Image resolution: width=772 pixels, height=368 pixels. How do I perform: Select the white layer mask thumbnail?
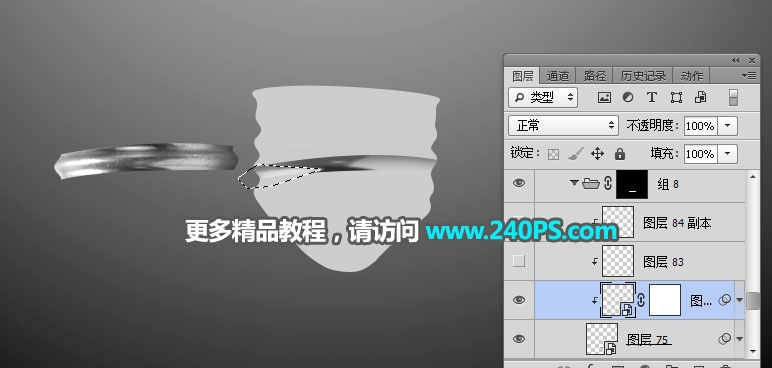pyautogui.click(x=665, y=300)
